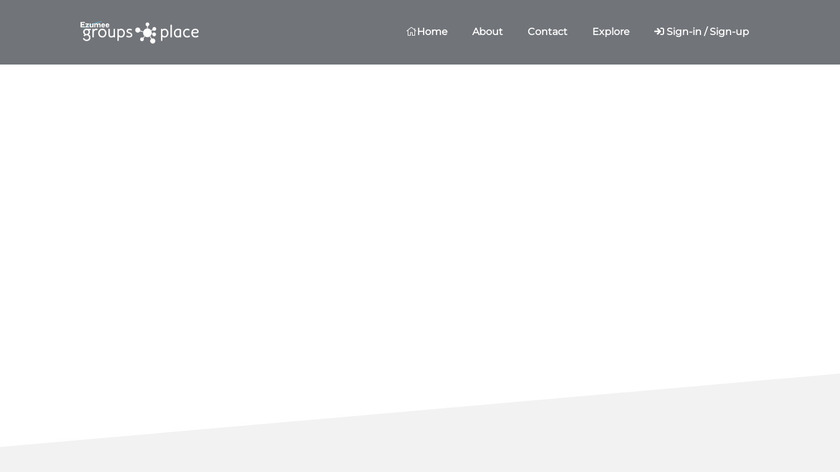Open the Explore menu item

tap(611, 32)
